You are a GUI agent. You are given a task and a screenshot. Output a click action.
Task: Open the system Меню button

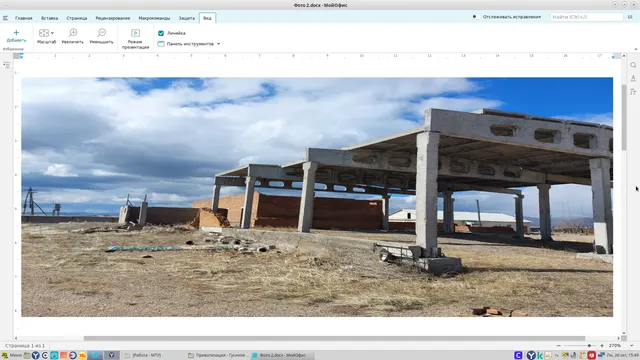(11, 355)
